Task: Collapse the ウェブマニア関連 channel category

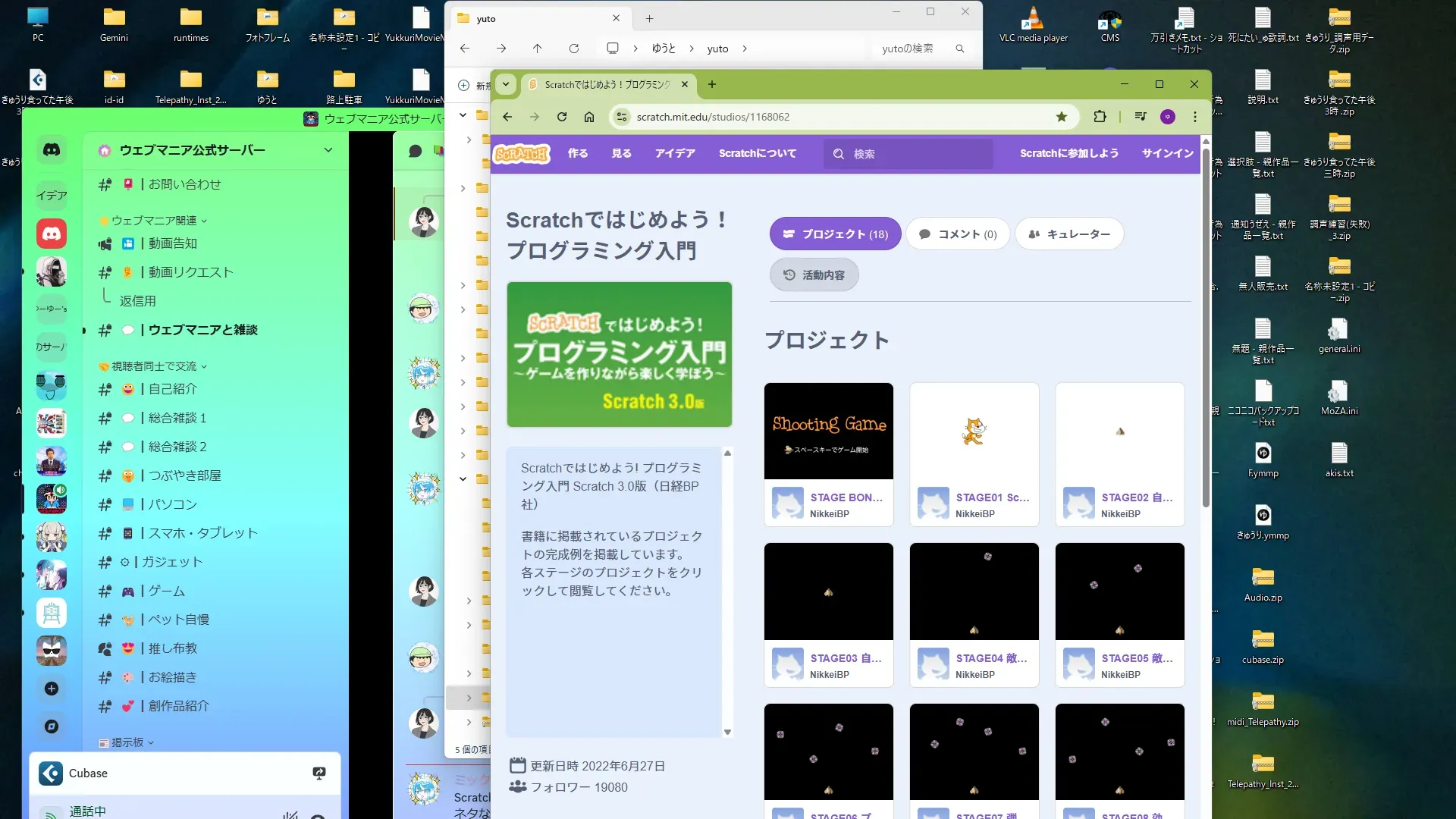Action: pos(154,221)
